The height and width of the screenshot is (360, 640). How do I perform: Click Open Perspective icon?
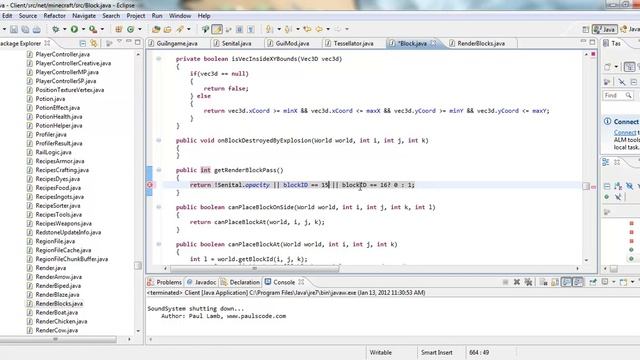tap(585, 29)
